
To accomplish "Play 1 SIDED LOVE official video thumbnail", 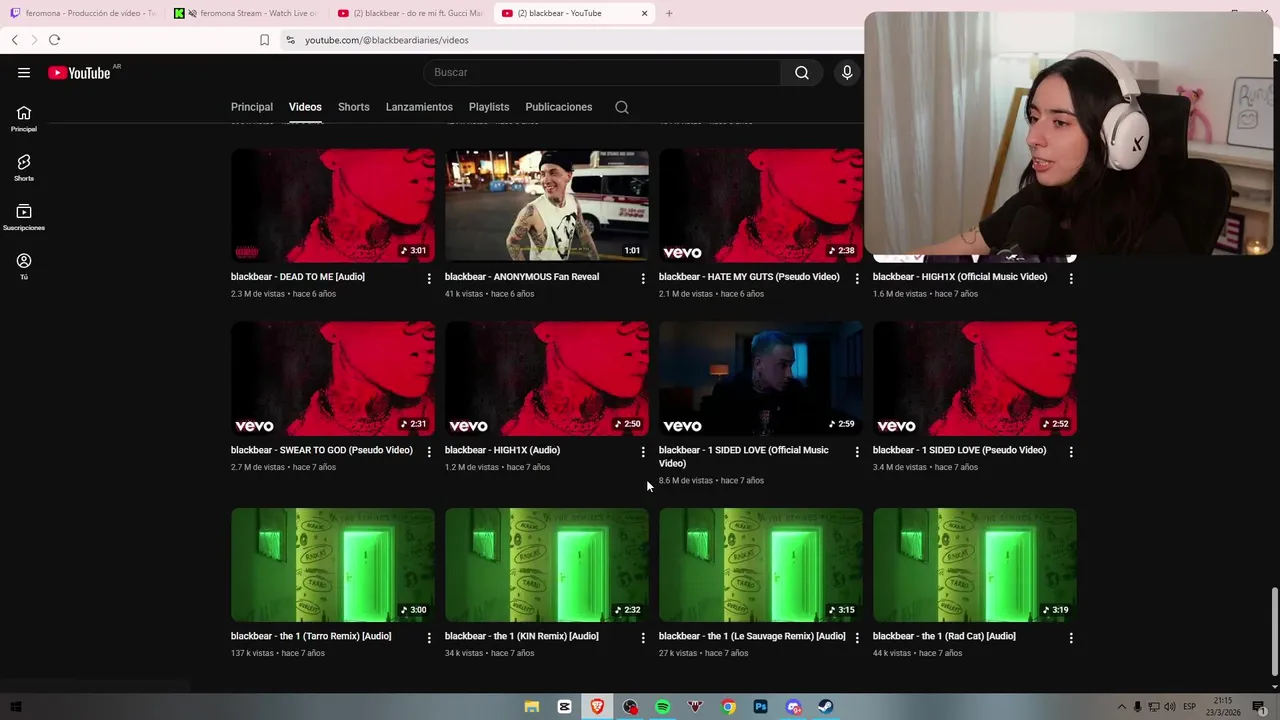I will [761, 379].
